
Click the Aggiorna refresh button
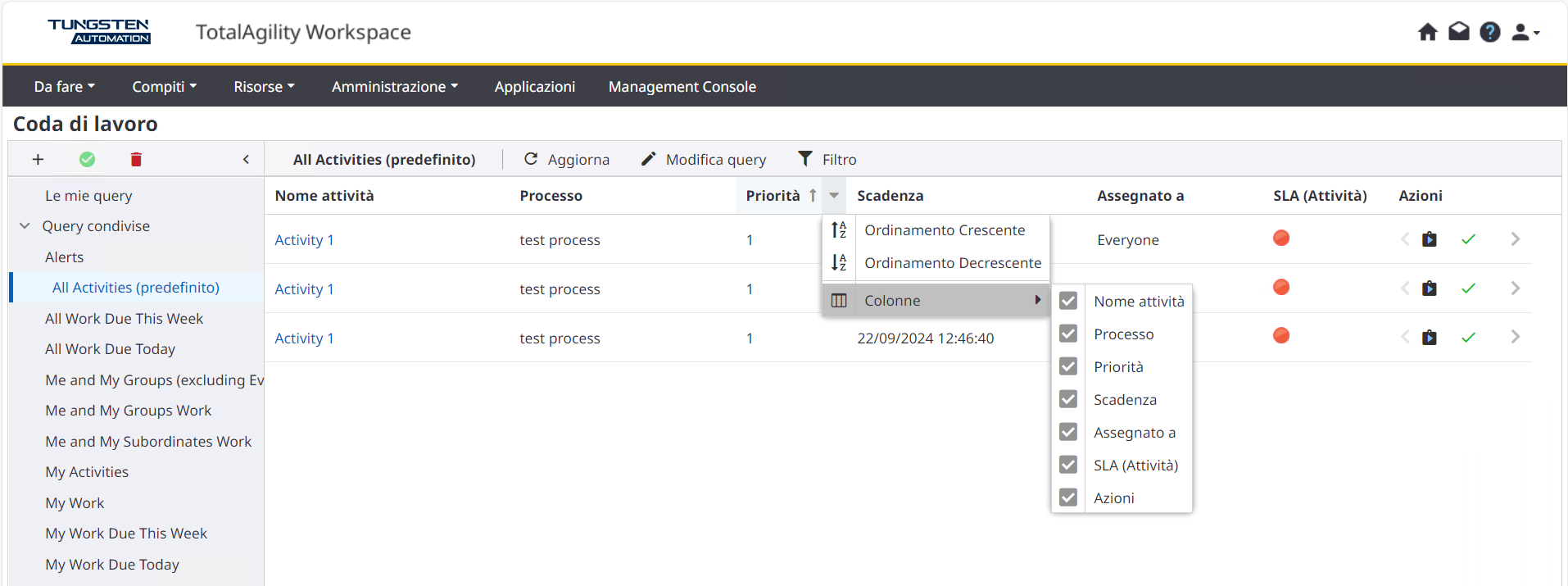point(566,160)
